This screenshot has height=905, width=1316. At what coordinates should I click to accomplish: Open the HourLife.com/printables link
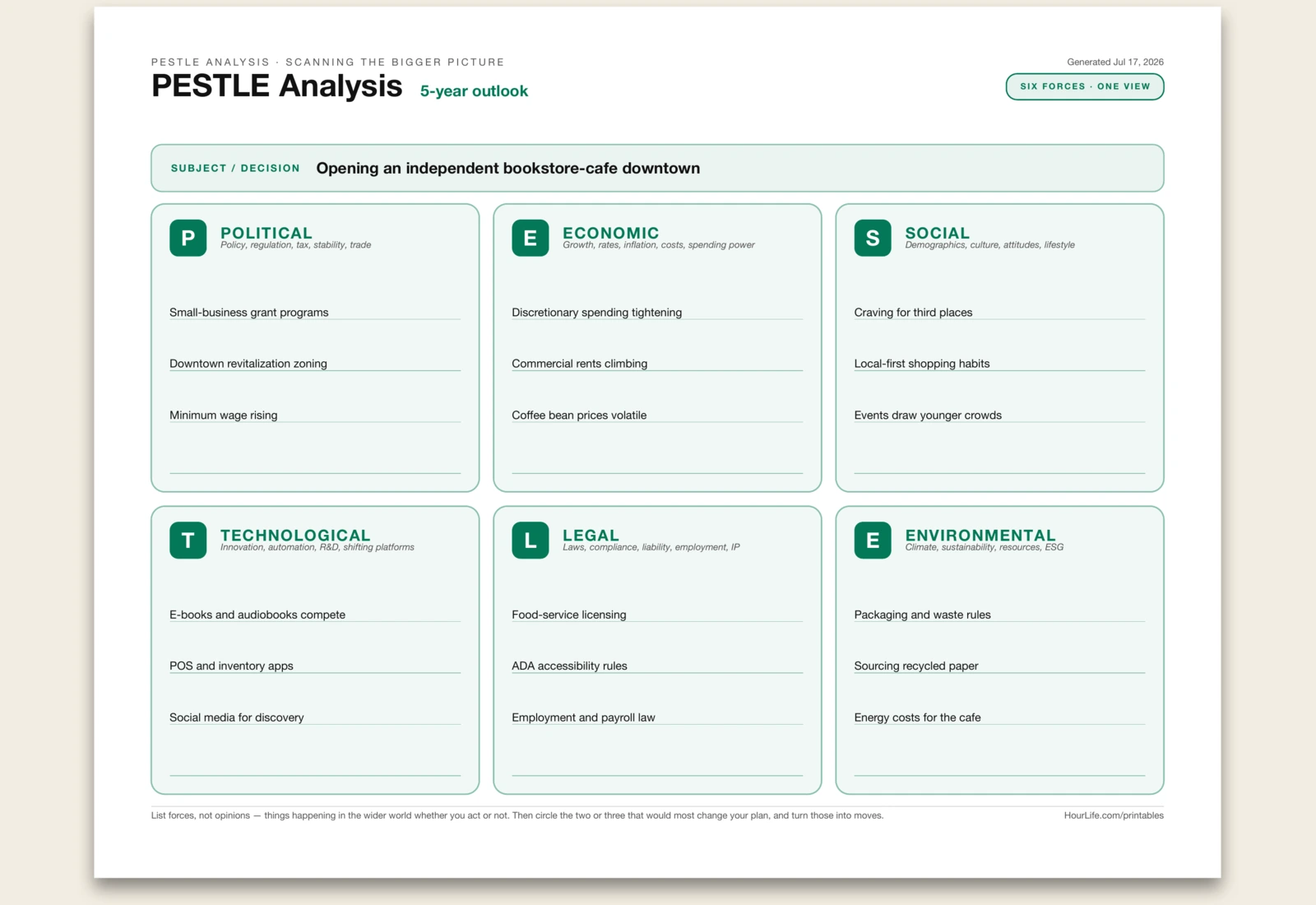coord(1114,815)
